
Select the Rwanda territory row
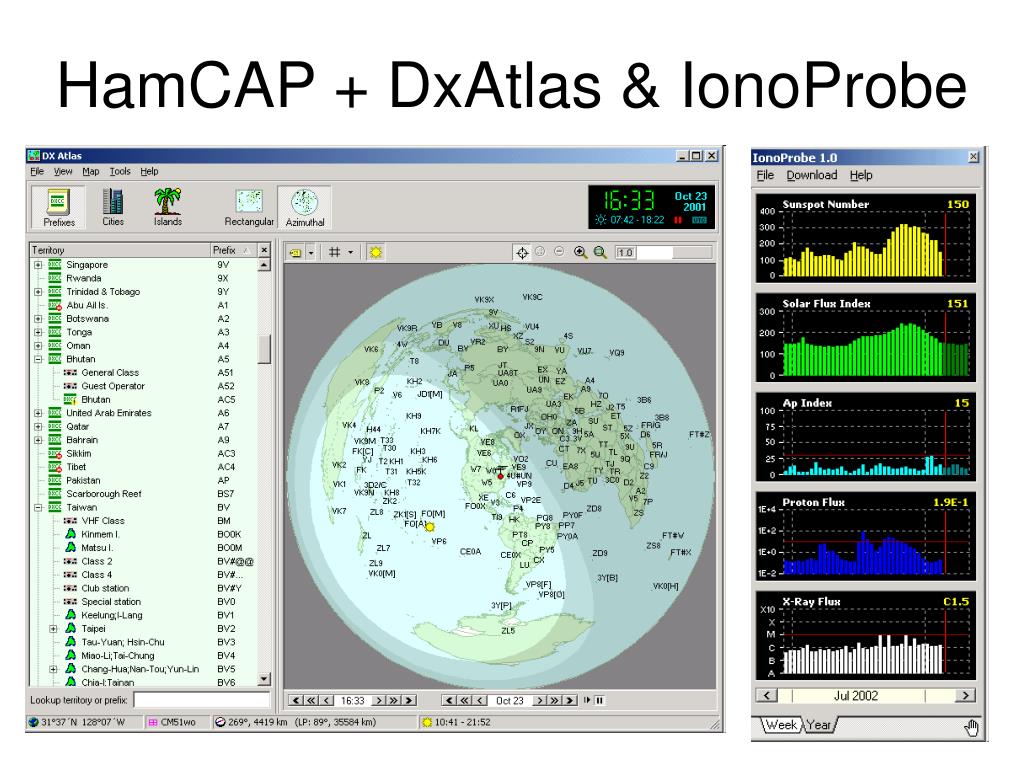(144, 278)
